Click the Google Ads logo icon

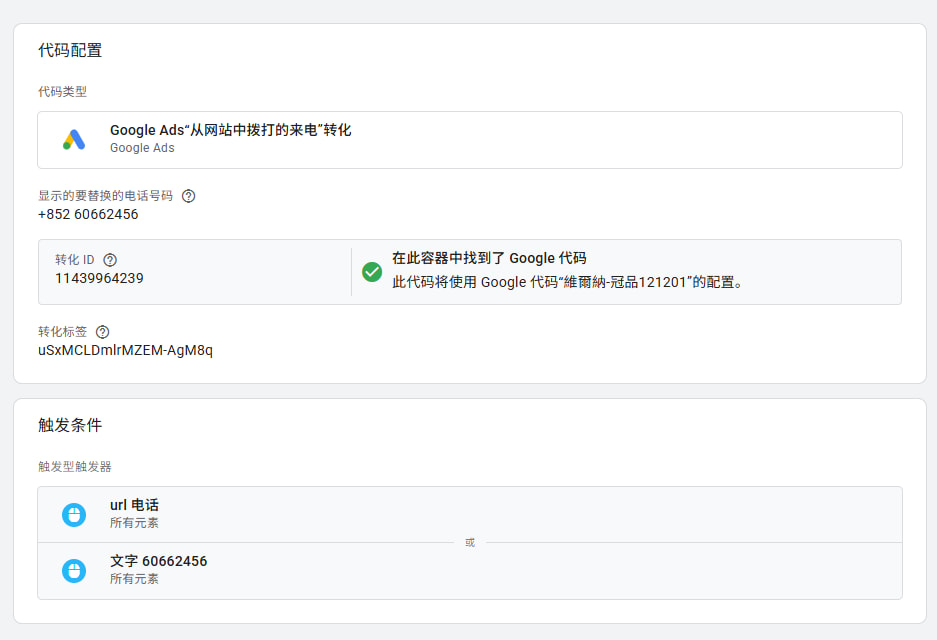pyautogui.click(x=74, y=140)
